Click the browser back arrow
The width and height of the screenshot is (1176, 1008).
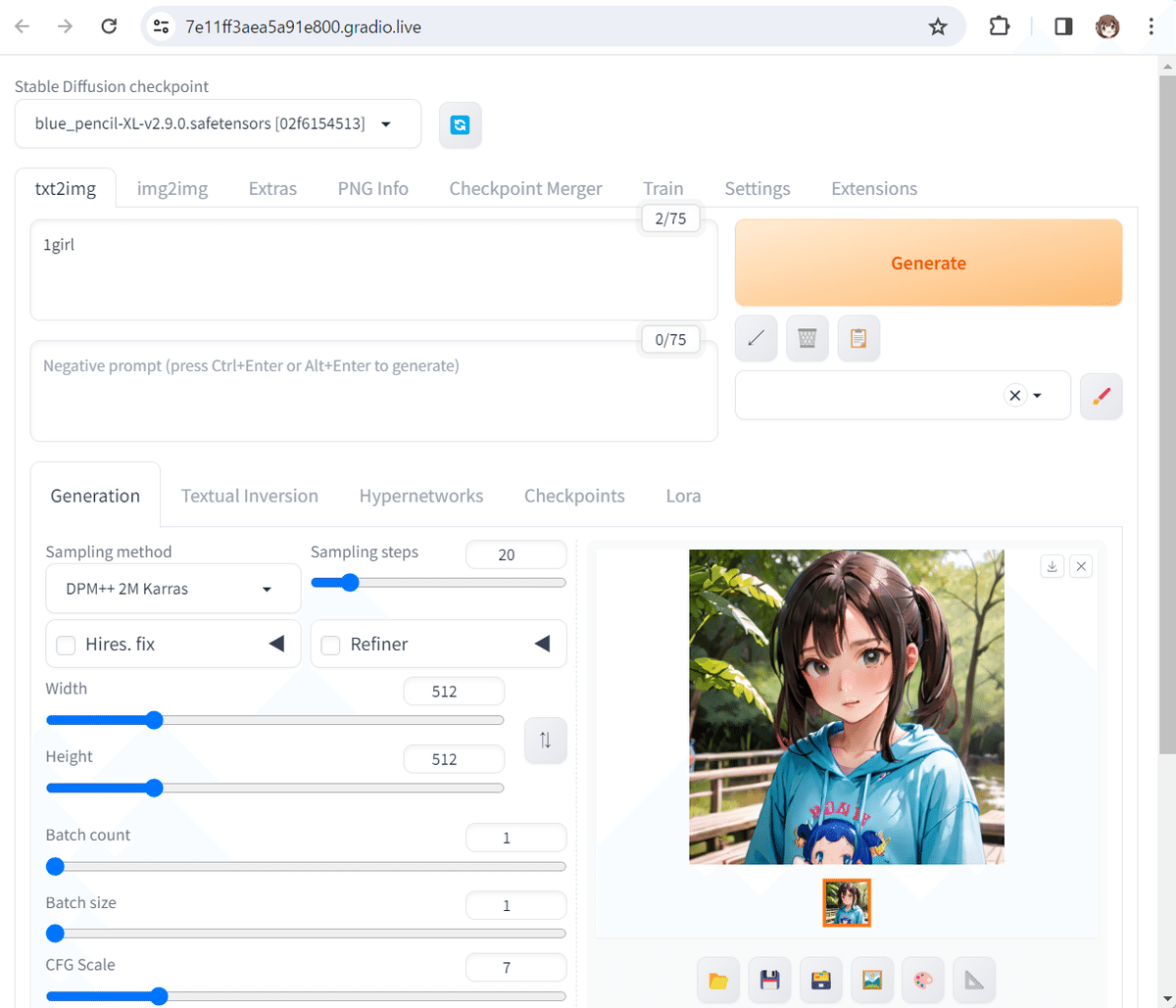[x=22, y=26]
